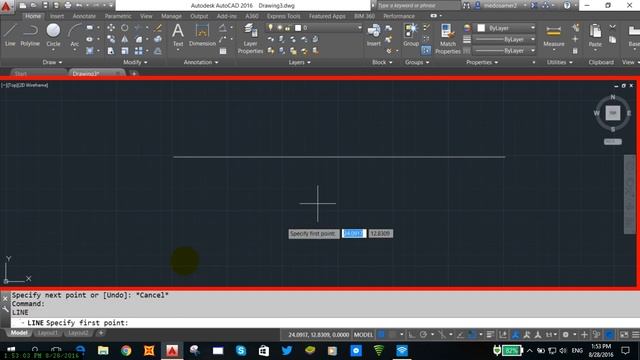Click the ViewCube Top face
This screenshot has width=640, height=360.
pos(613,113)
